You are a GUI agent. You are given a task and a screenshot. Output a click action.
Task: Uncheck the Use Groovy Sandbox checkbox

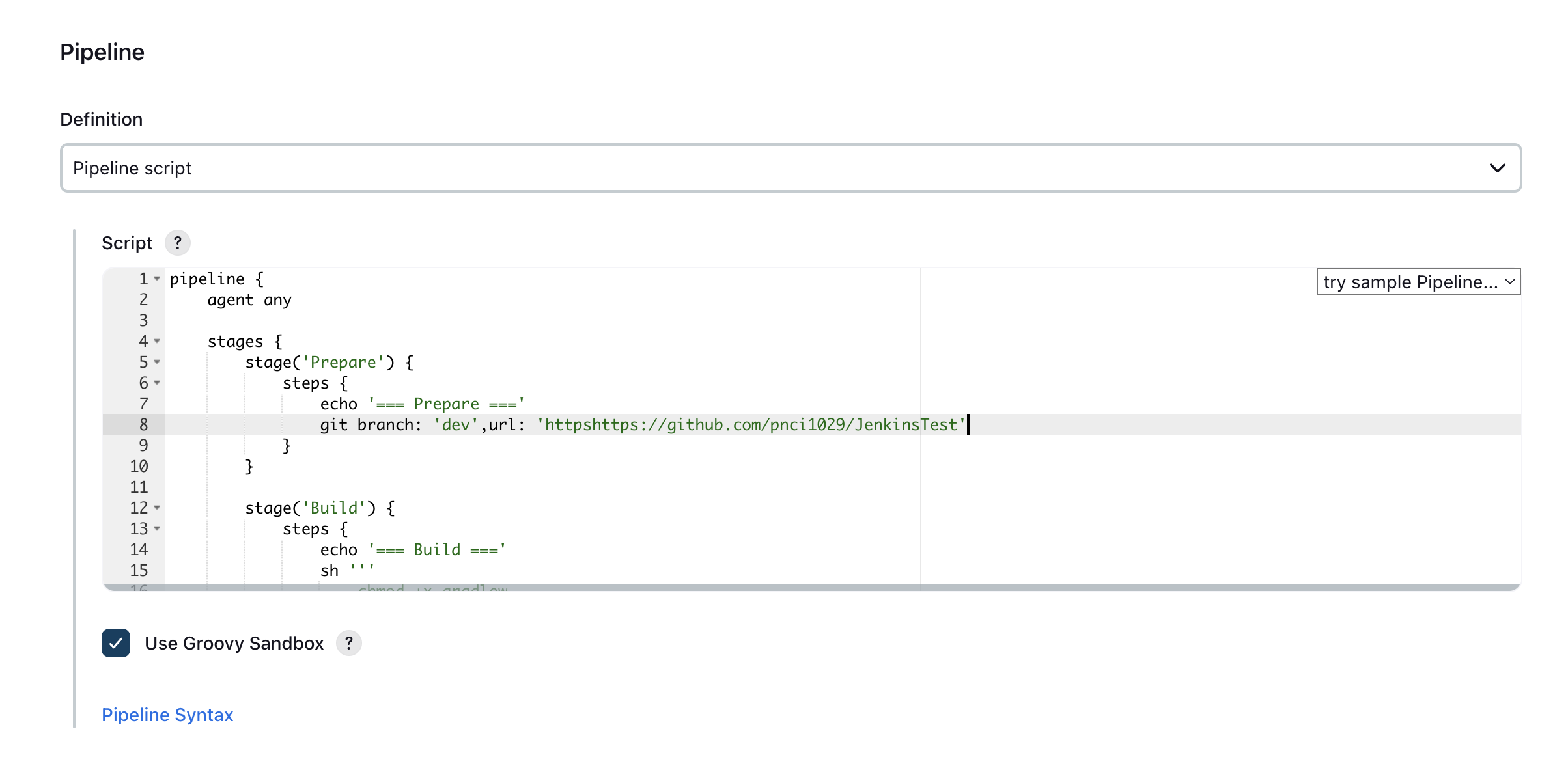coord(116,643)
